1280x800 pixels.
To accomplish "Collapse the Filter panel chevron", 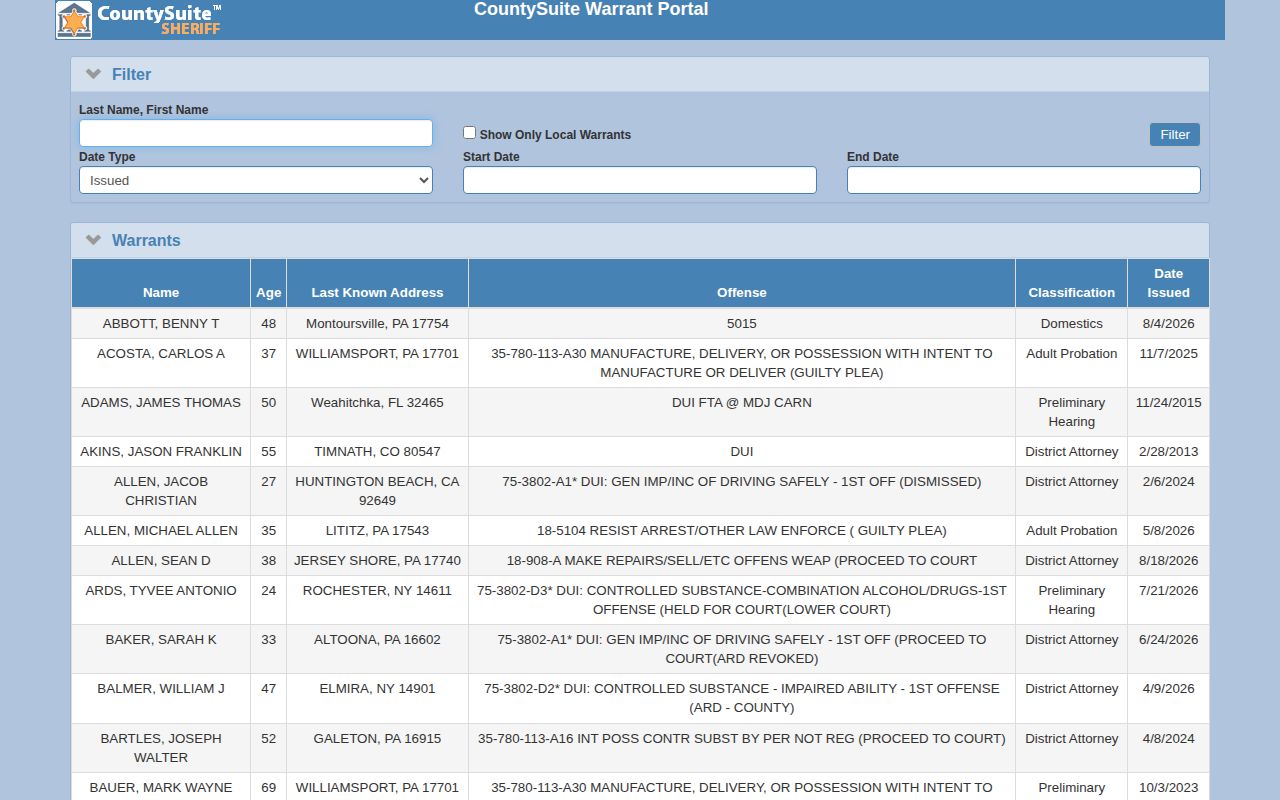I will [94, 74].
